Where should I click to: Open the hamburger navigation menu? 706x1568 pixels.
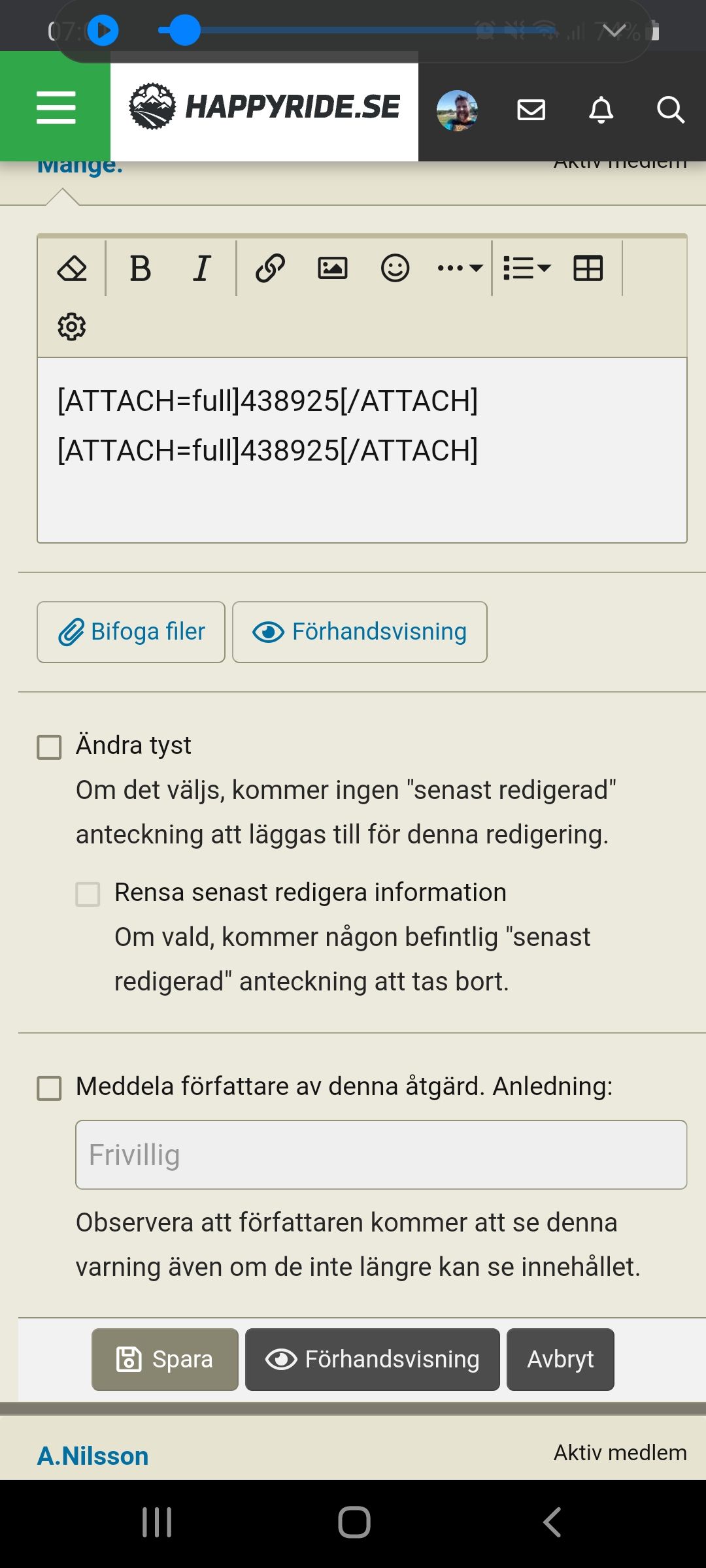tap(56, 108)
